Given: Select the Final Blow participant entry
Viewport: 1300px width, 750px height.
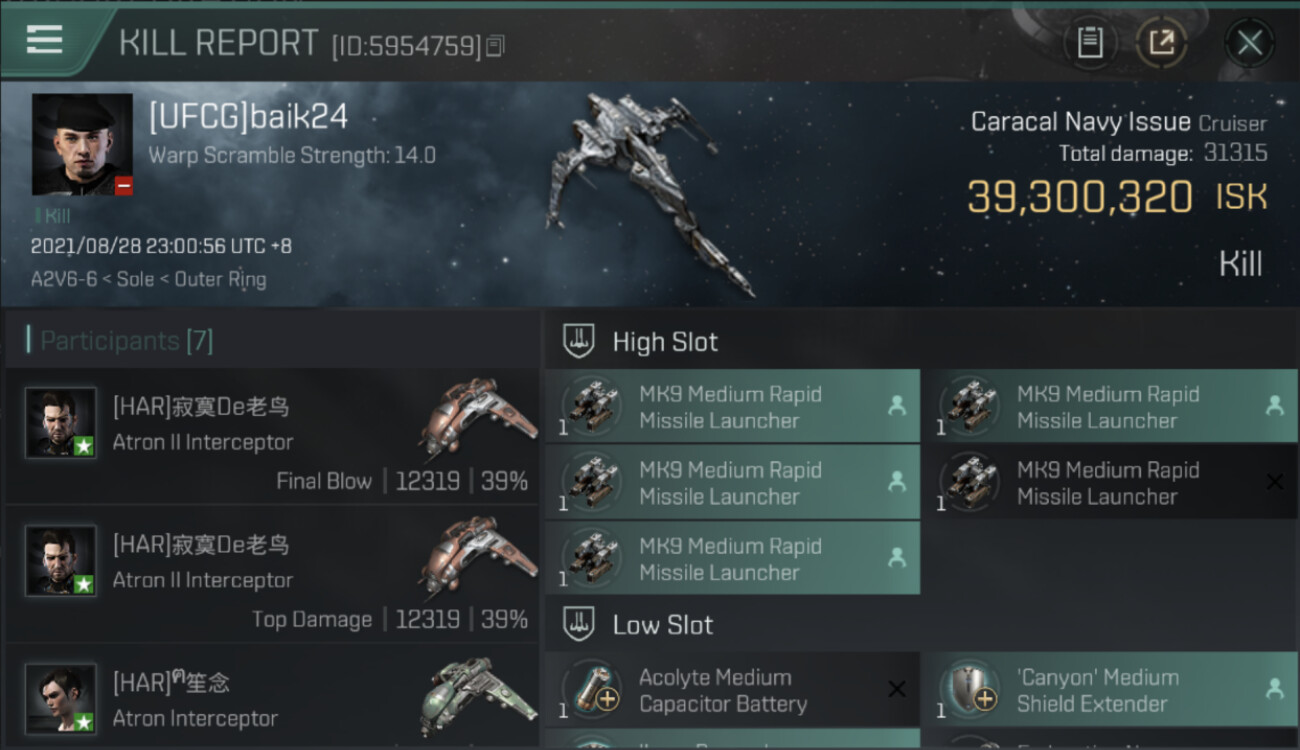Looking at the screenshot, I should click(272, 436).
